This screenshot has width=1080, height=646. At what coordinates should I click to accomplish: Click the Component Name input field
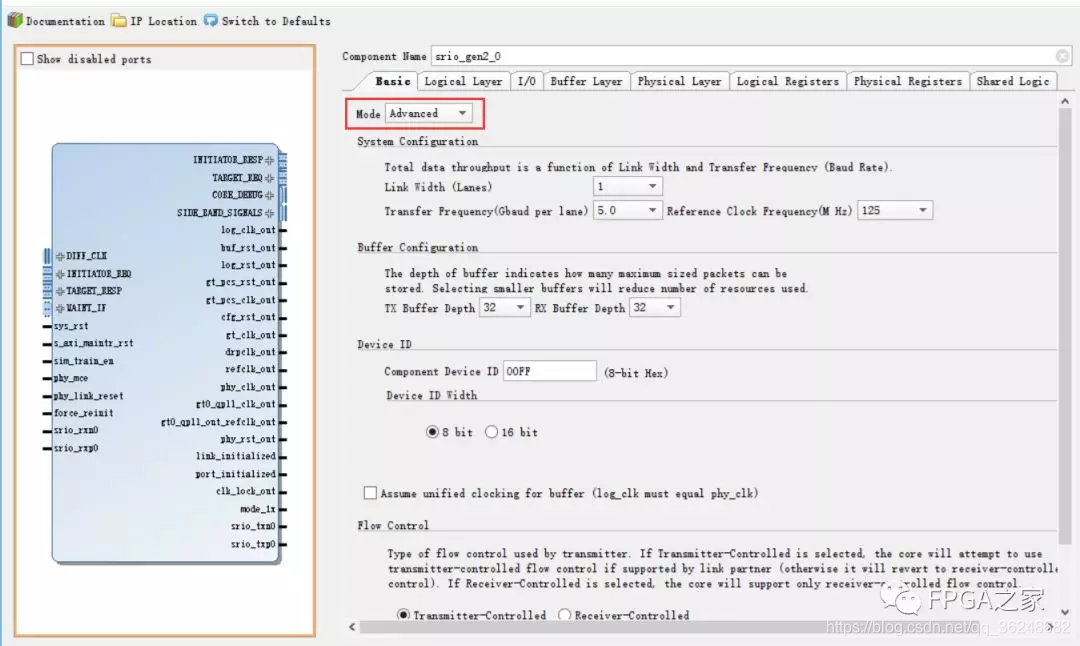(x=751, y=56)
